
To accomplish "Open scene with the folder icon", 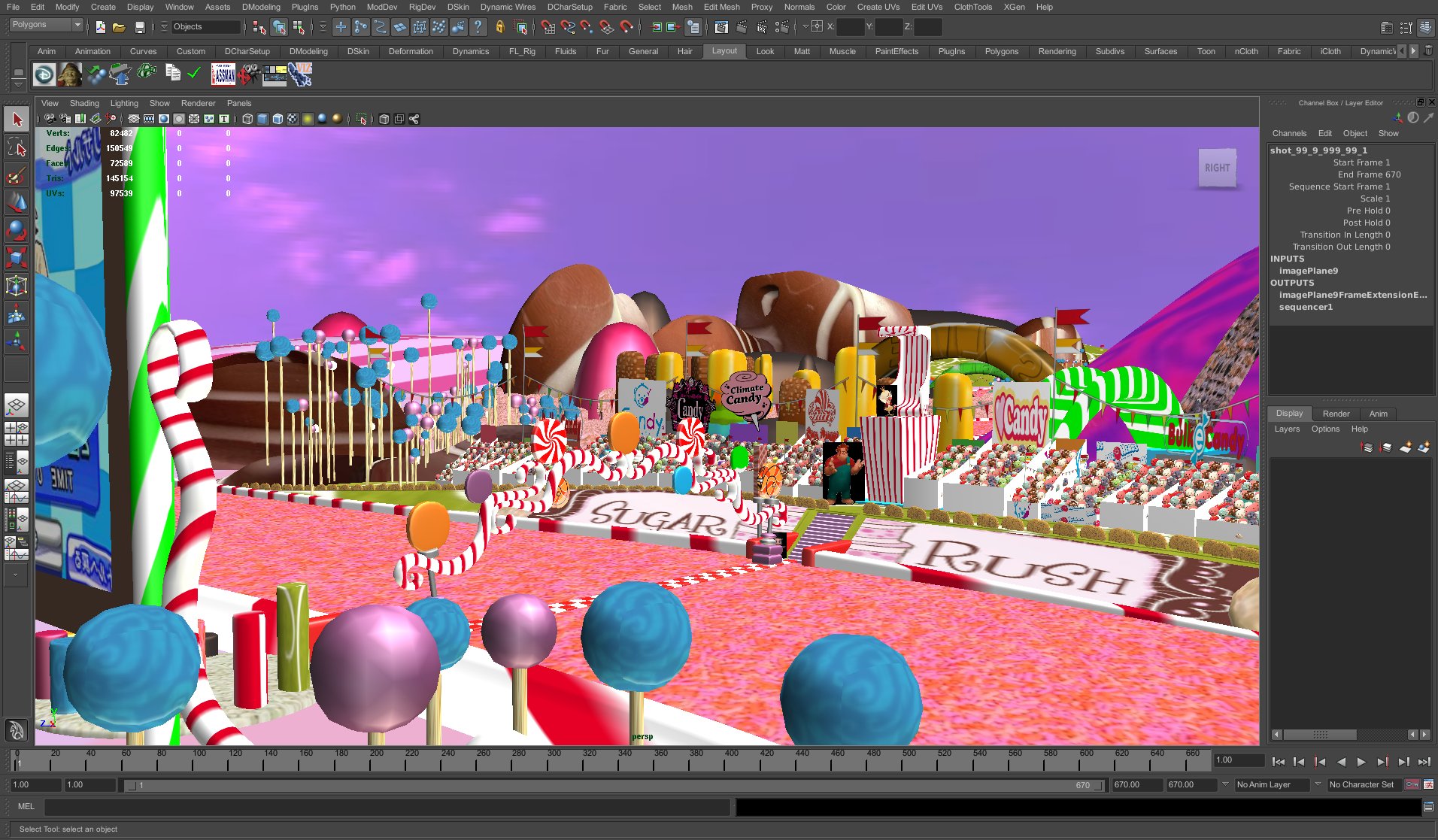I will (119, 27).
